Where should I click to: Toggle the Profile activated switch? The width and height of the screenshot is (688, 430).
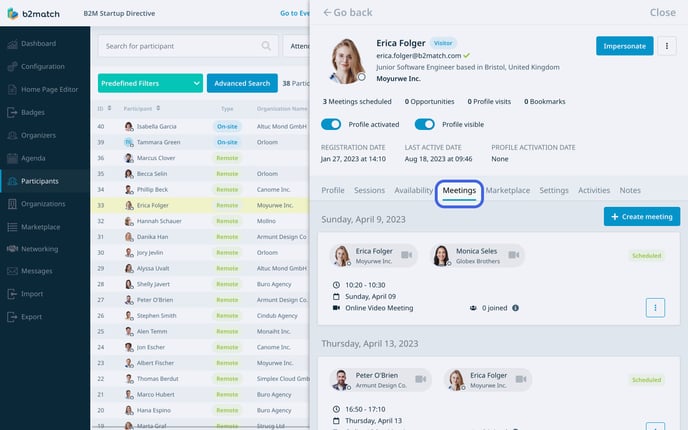(331, 125)
